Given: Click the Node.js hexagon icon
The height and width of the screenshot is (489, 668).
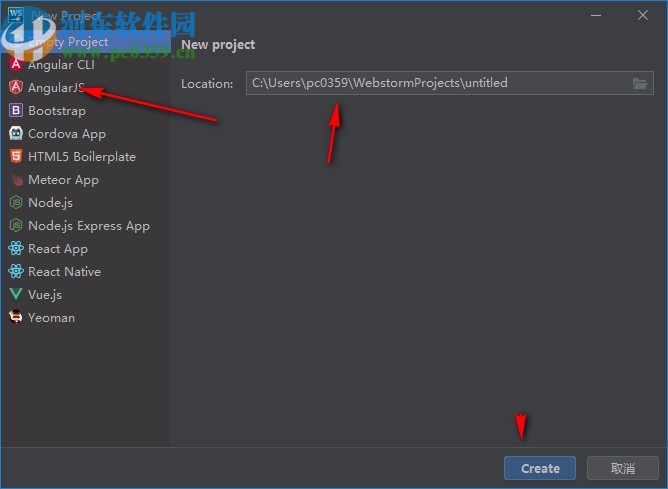Looking at the screenshot, I should (x=16, y=202).
